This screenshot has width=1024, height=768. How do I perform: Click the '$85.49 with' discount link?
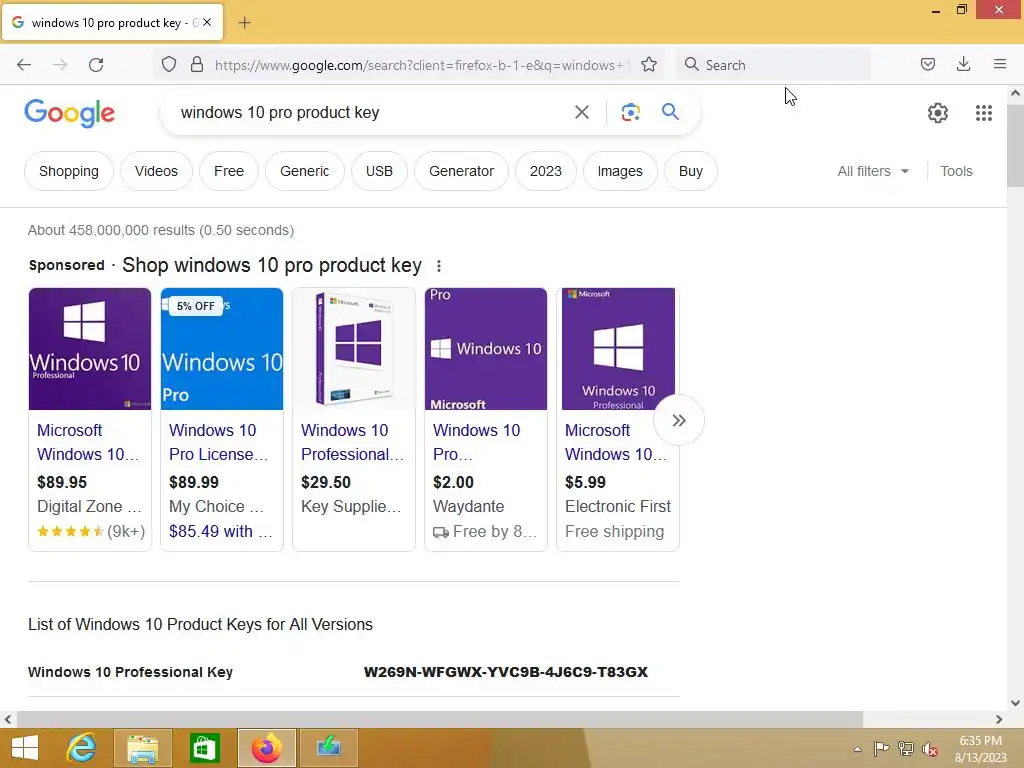(x=220, y=532)
